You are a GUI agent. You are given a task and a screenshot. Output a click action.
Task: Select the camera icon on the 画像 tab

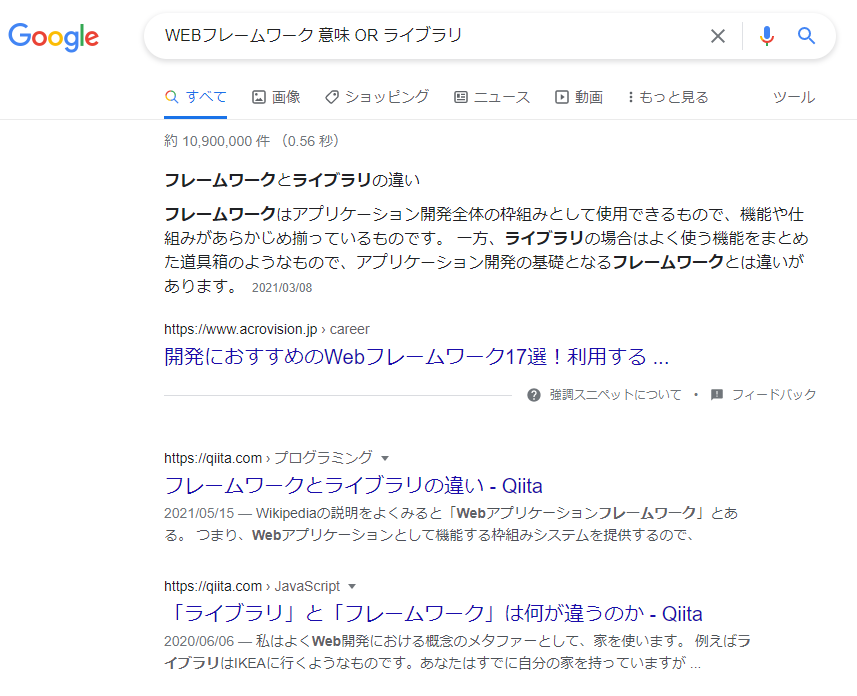tap(257, 96)
